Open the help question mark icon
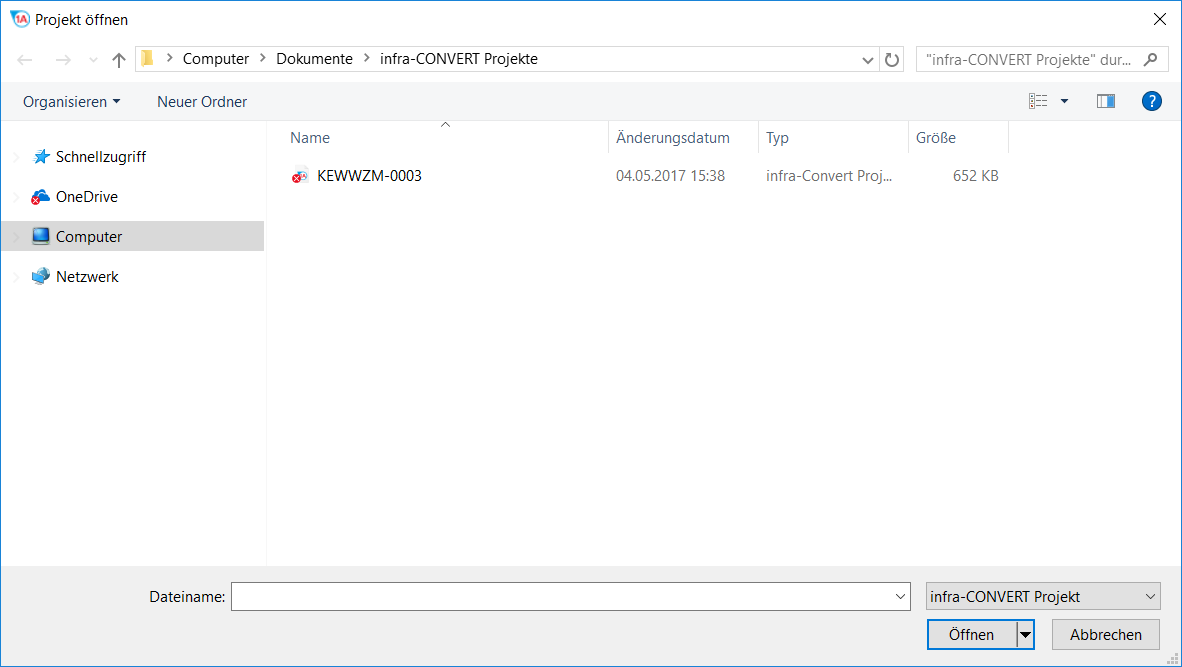1182x667 pixels. point(1151,101)
